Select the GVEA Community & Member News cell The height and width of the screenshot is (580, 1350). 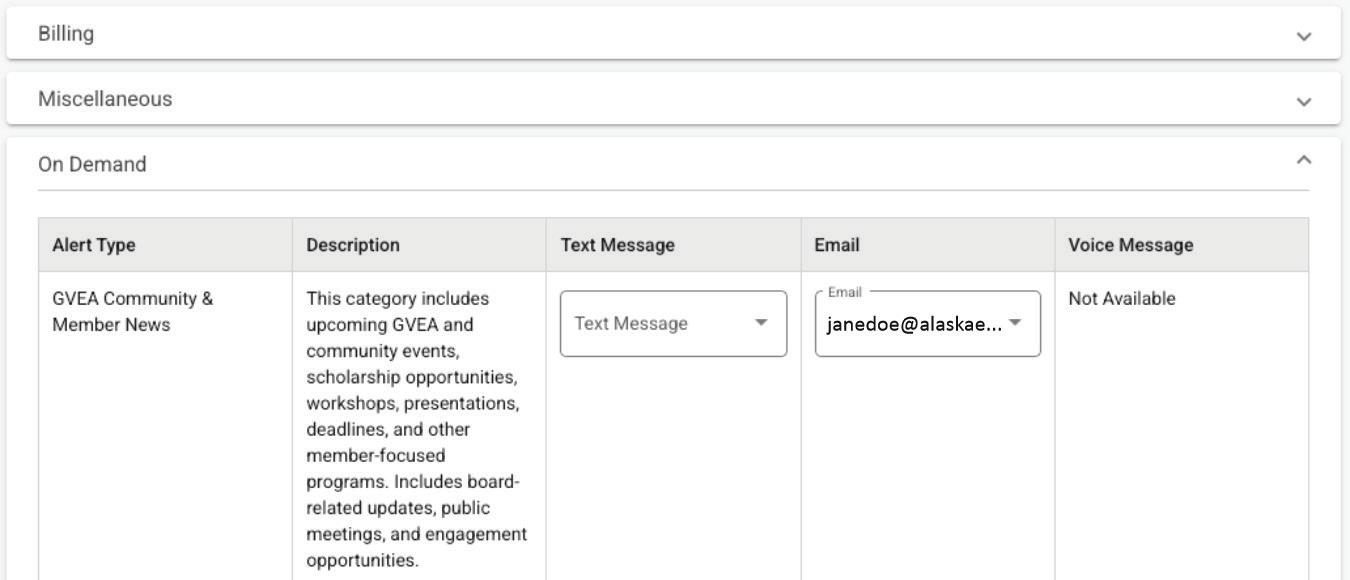[132, 311]
